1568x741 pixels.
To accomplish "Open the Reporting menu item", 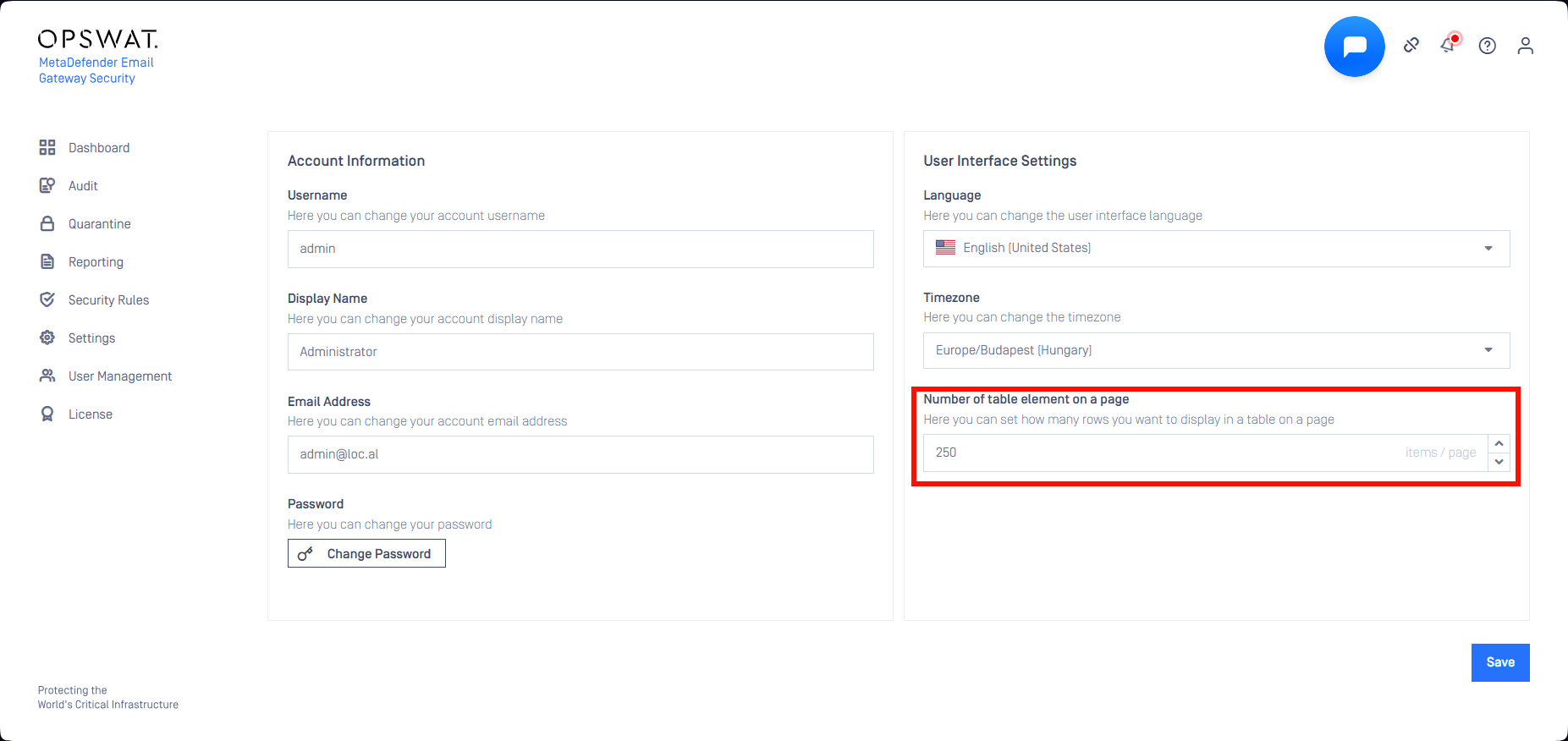I will tap(96, 262).
